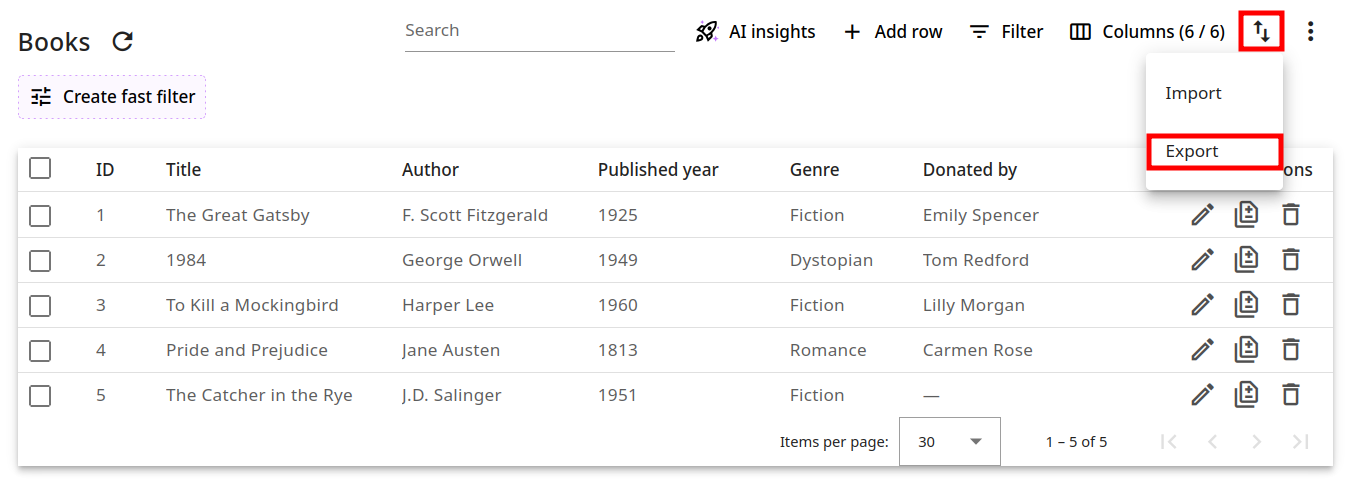Viewport: 1349px width, 479px height.
Task: Open the Columns (6 / 6) selector
Action: (1147, 32)
